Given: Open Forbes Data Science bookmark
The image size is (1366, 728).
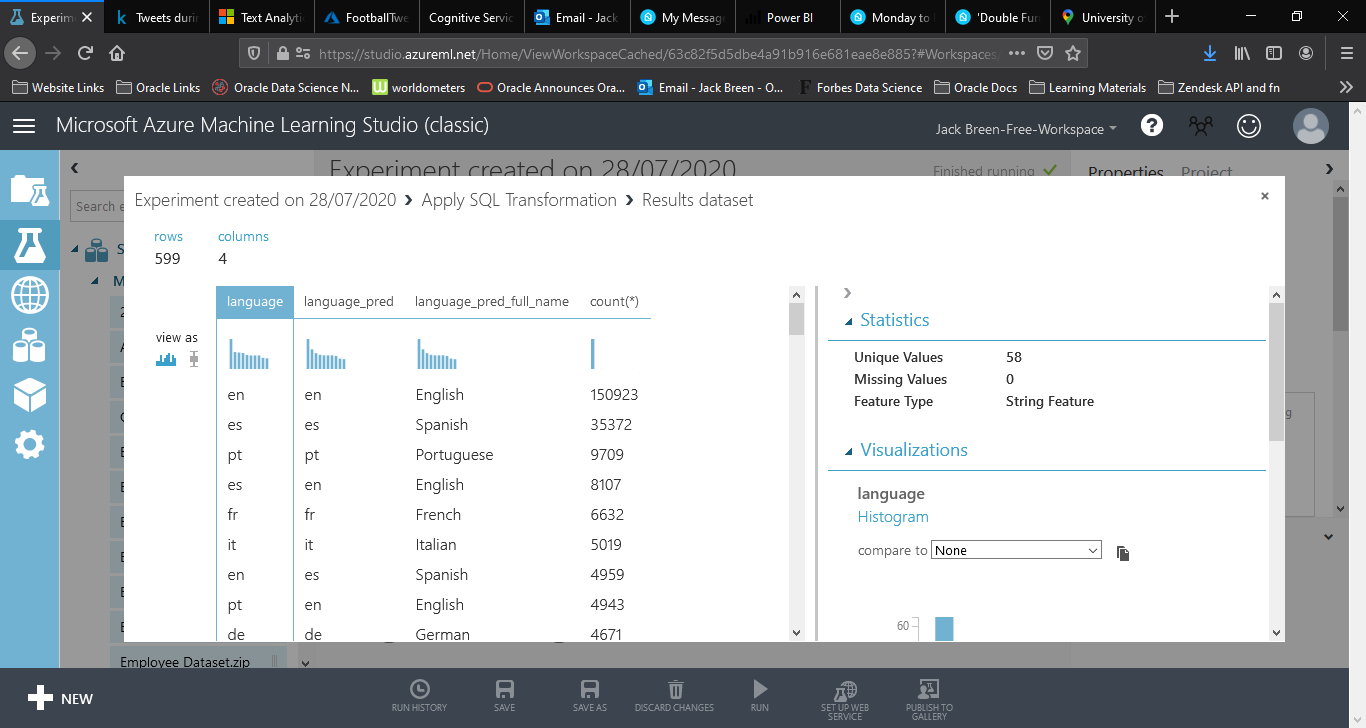Looking at the screenshot, I should click(860, 88).
